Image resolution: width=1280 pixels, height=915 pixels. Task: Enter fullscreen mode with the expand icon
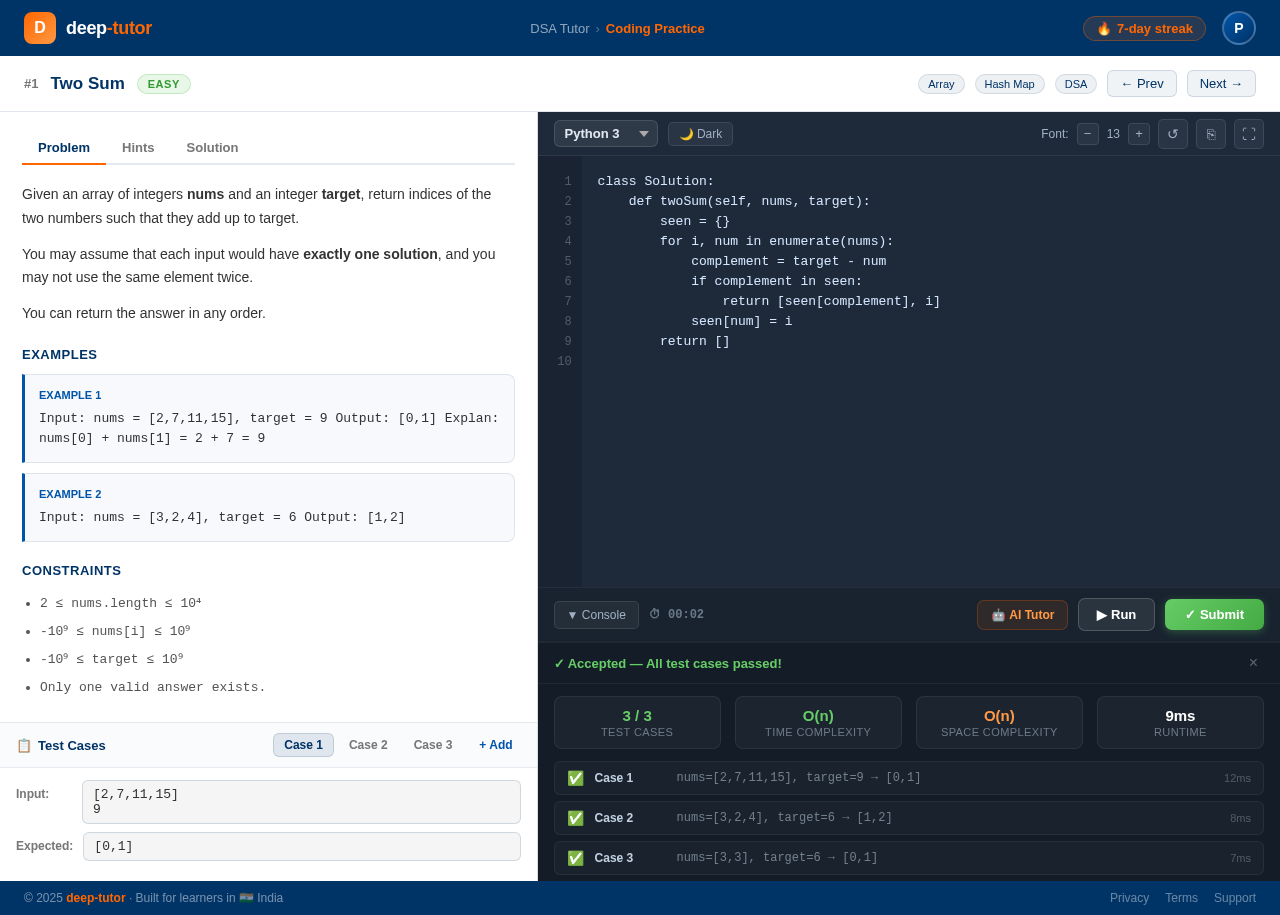[x=1248, y=133]
